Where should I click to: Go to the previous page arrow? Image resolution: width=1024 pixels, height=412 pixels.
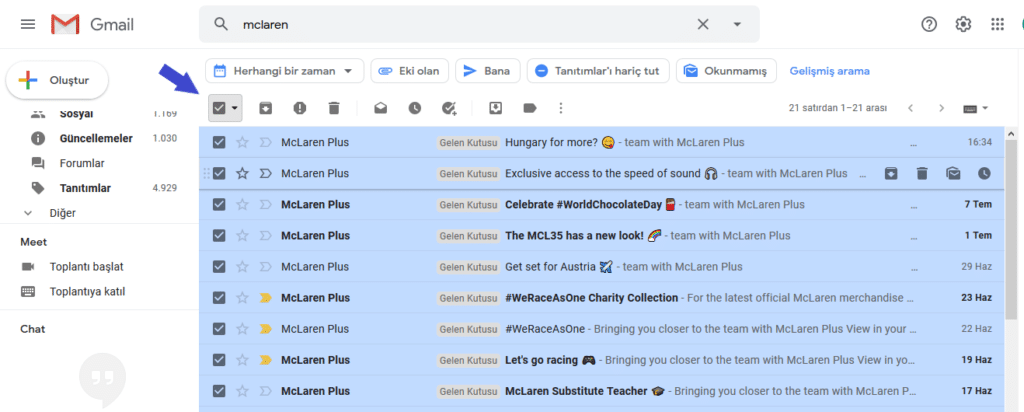coord(910,108)
